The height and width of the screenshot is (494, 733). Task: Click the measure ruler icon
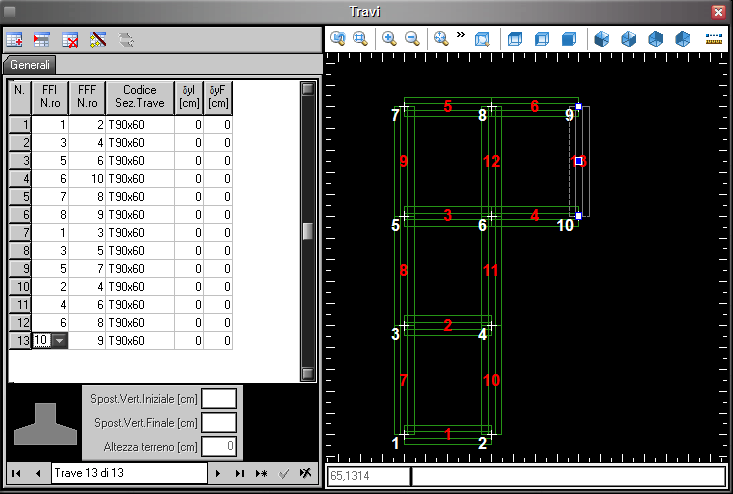tap(714, 39)
